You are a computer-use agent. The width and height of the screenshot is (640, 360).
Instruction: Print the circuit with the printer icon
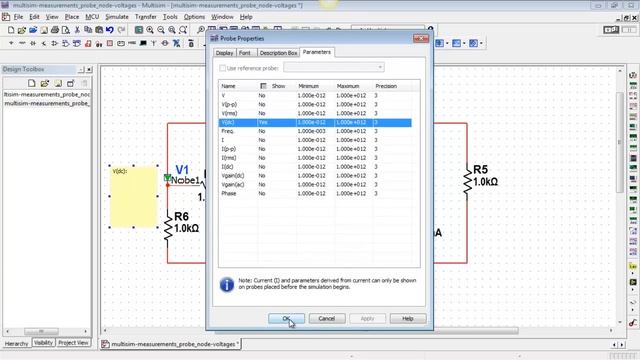pyautogui.click(x=55, y=30)
